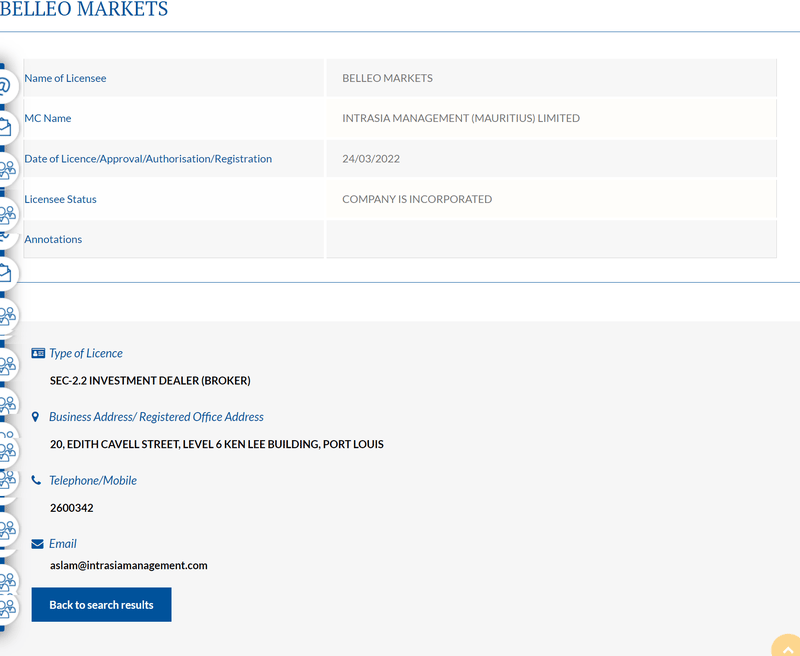Click the phone number 2600342
The width and height of the screenshot is (800, 656).
tap(71, 508)
